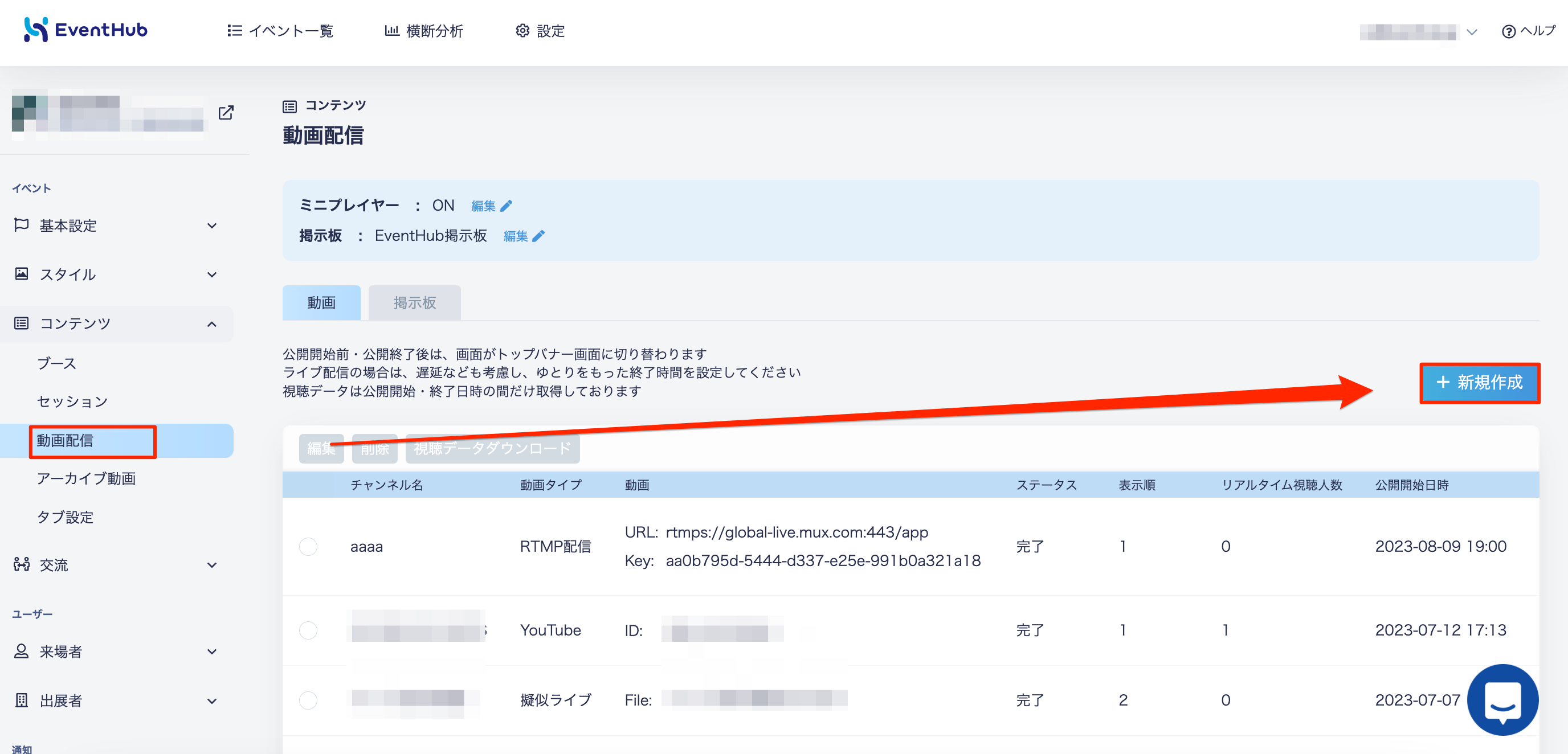Click the list icon for イベント一覧

pyautogui.click(x=234, y=30)
